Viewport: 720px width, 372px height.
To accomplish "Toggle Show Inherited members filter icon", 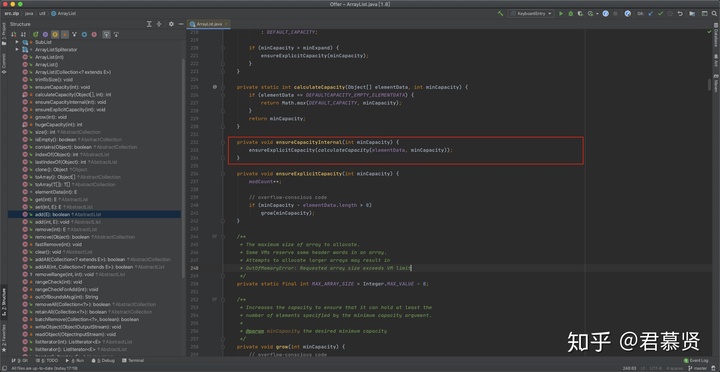I will [x=74, y=34].
